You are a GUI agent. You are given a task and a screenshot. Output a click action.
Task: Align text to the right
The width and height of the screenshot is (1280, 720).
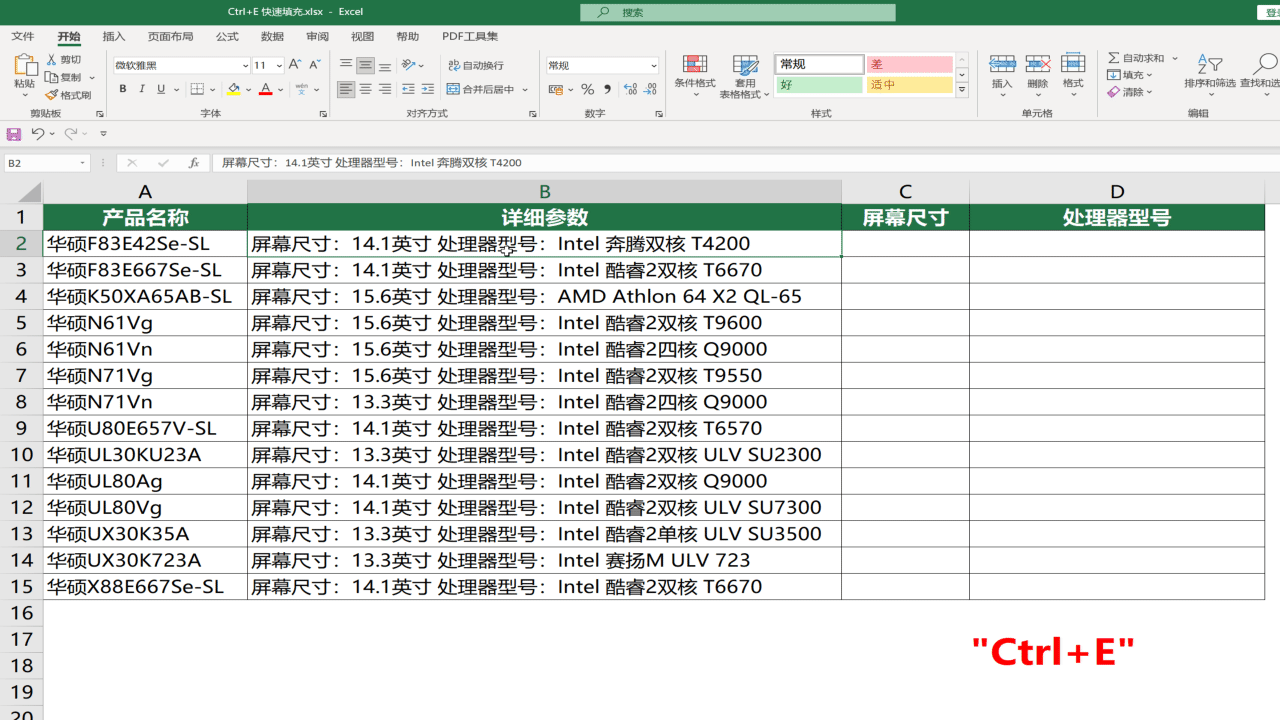pos(385,89)
